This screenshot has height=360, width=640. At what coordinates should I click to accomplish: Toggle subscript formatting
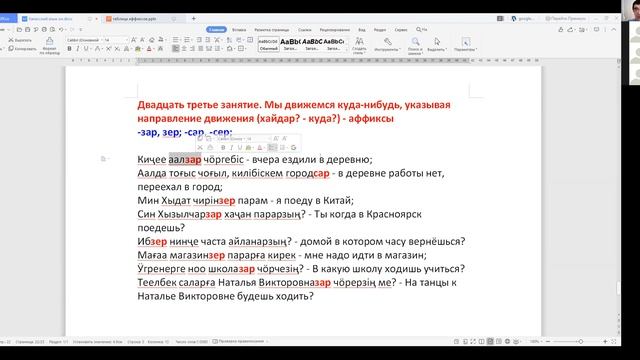pos(117,49)
